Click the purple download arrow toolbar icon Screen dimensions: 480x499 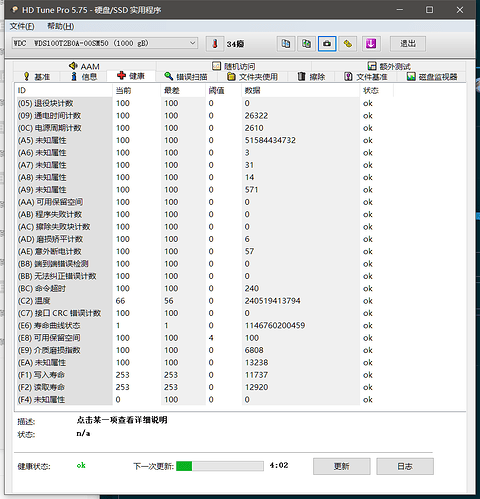click(371, 44)
